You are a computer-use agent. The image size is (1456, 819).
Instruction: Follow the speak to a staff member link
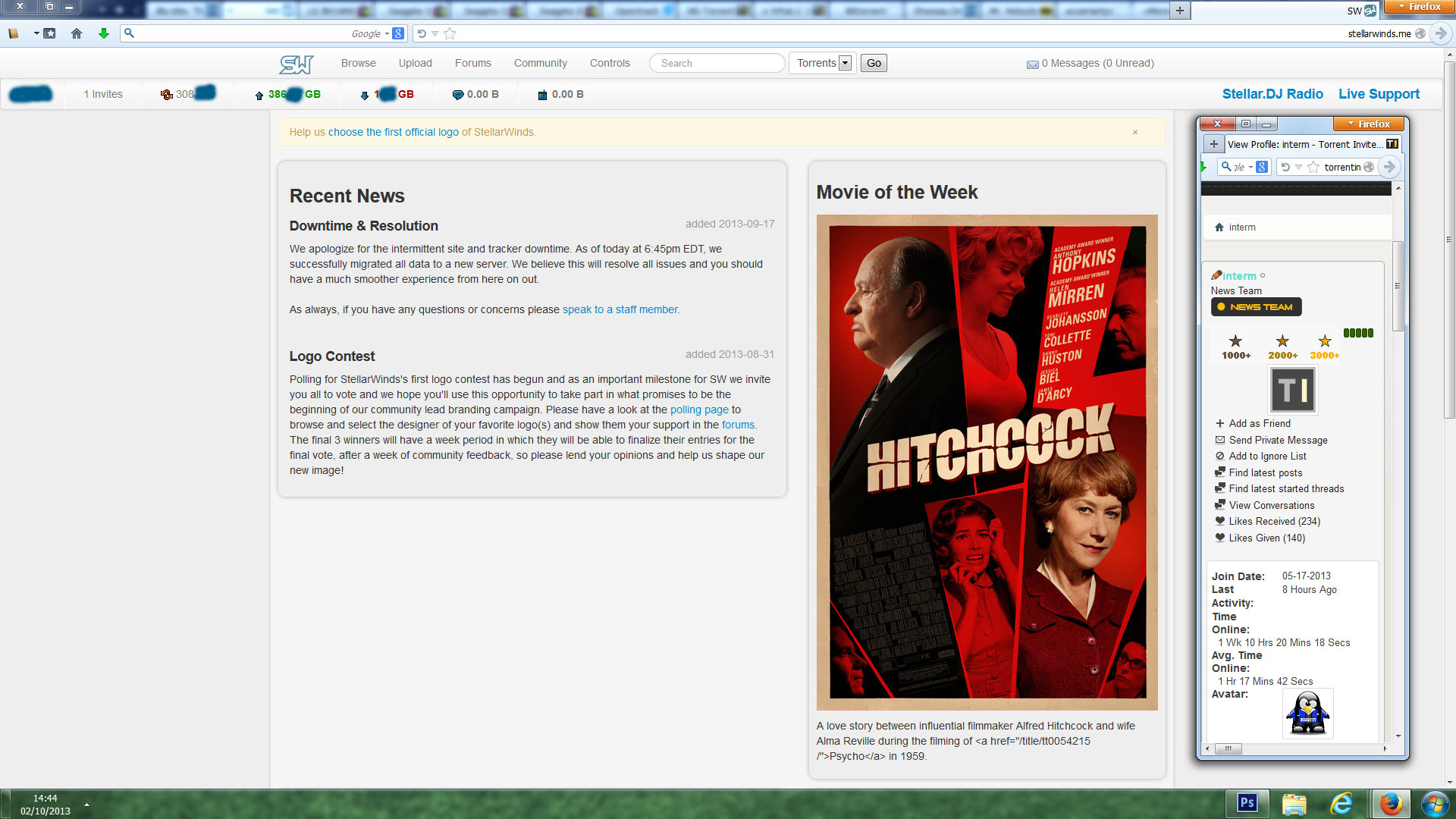[x=620, y=309]
